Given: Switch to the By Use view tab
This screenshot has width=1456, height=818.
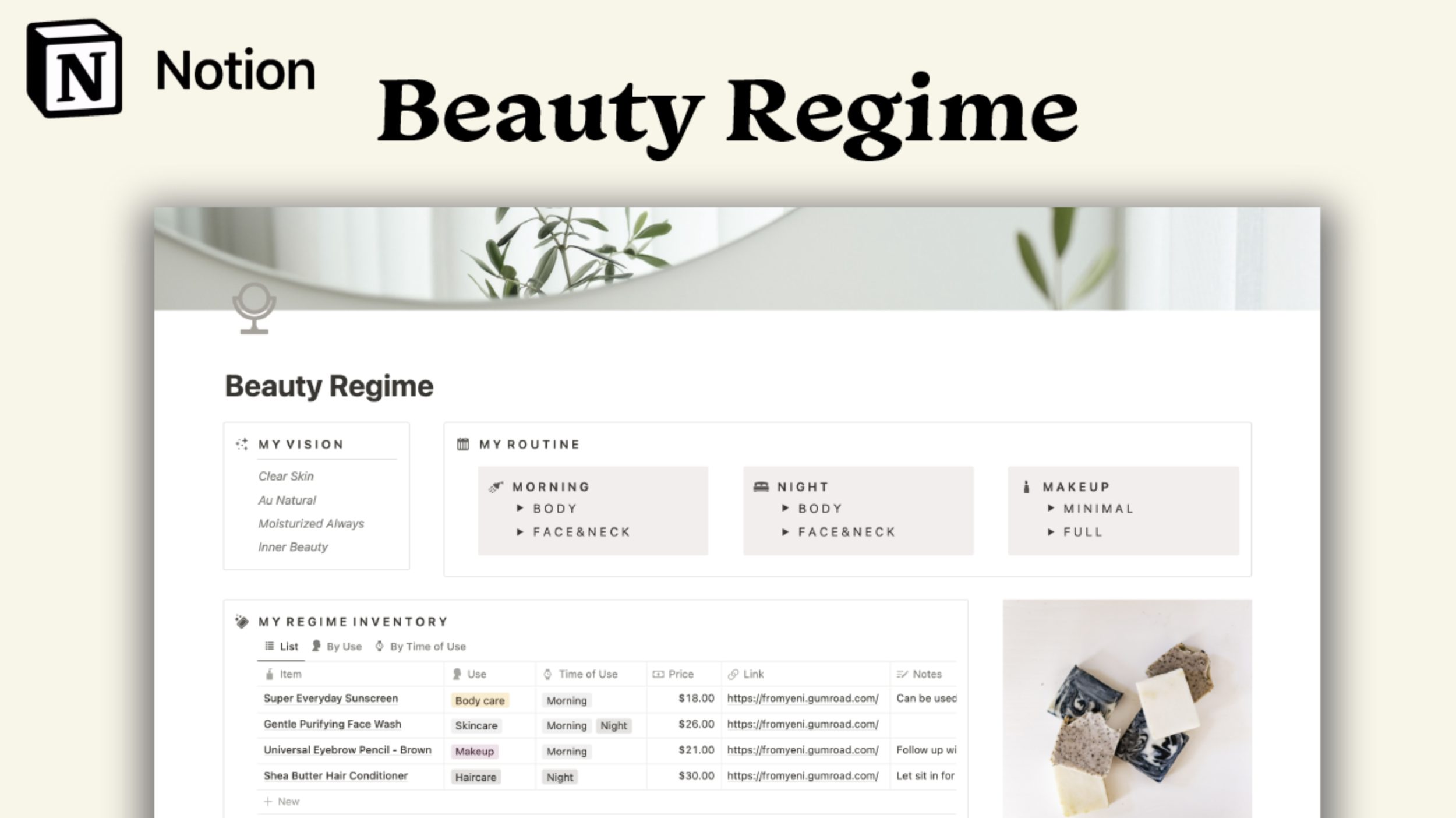Looking at the screenshot, I should pyautogui.click(x=337, y=646).
